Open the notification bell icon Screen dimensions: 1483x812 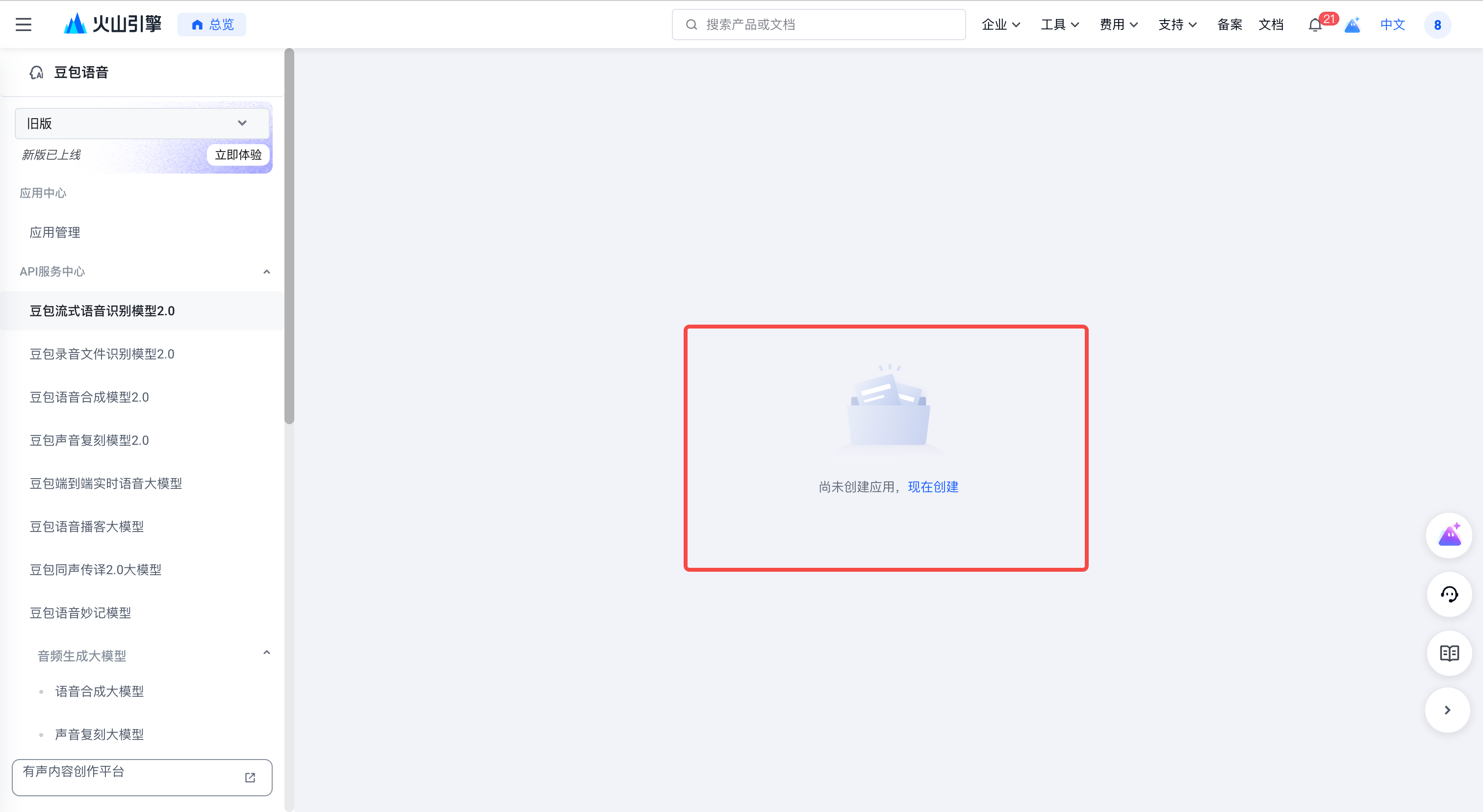click(1314, 25)
